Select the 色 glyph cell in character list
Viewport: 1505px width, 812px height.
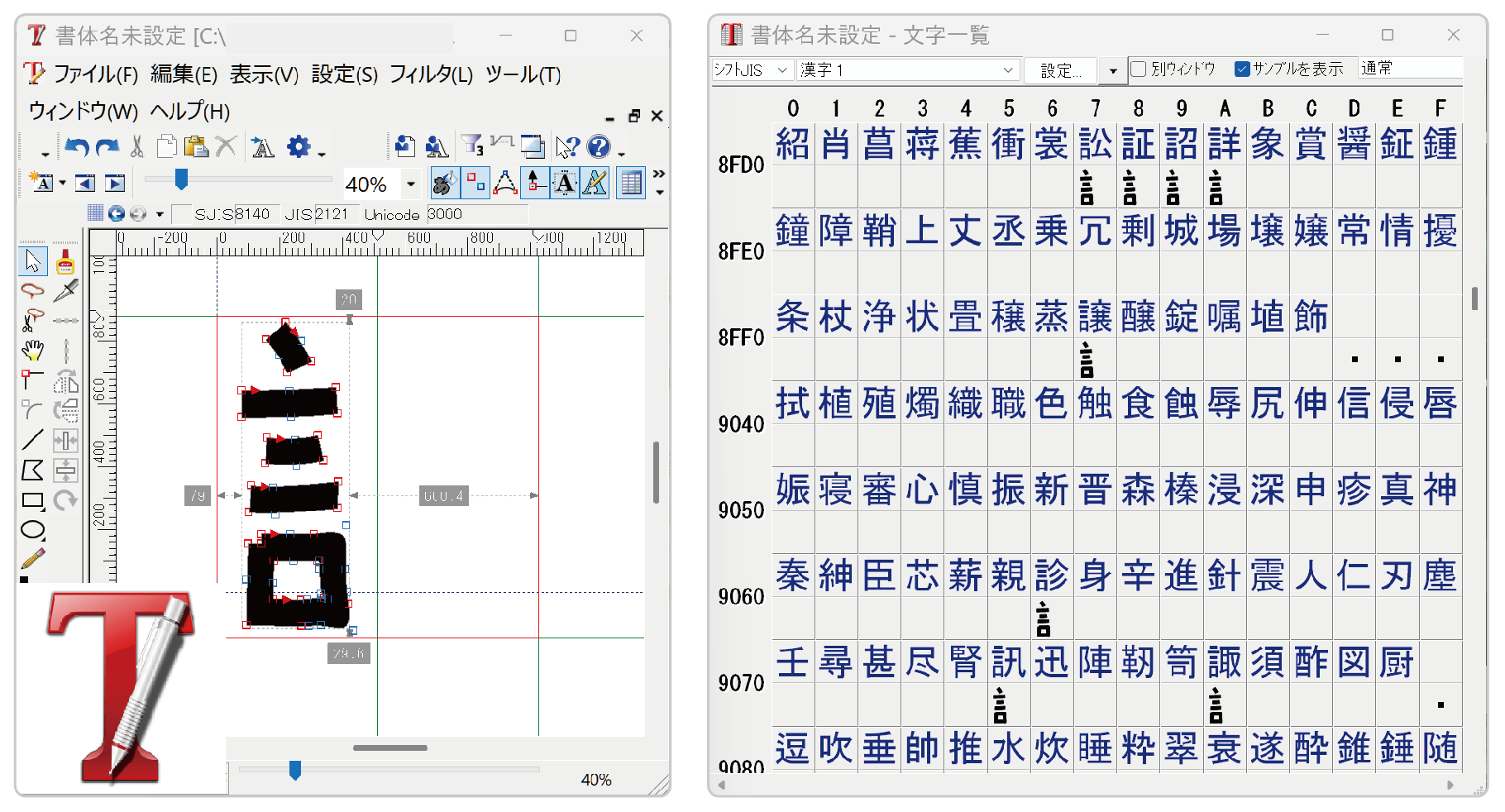[1051, 404]
